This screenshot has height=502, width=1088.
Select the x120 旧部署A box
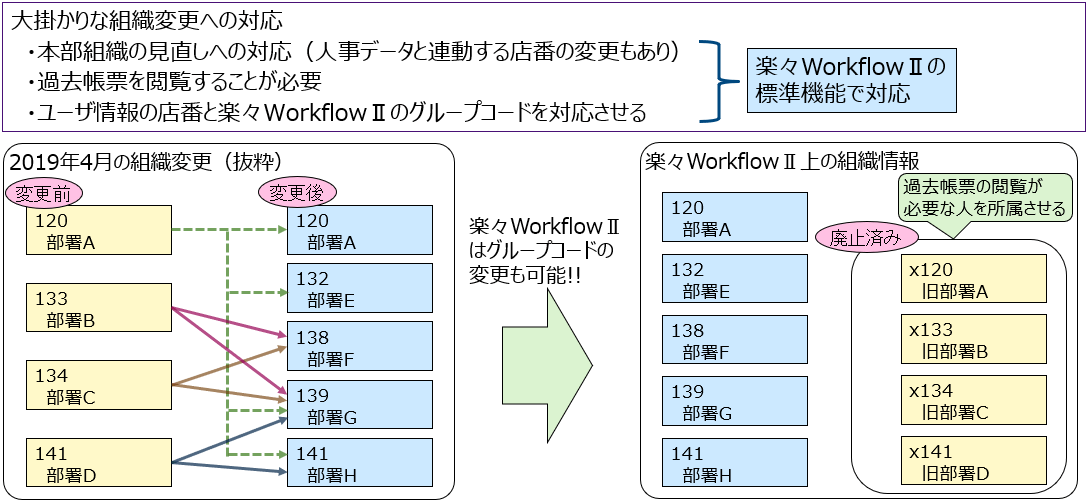[974, 279]
